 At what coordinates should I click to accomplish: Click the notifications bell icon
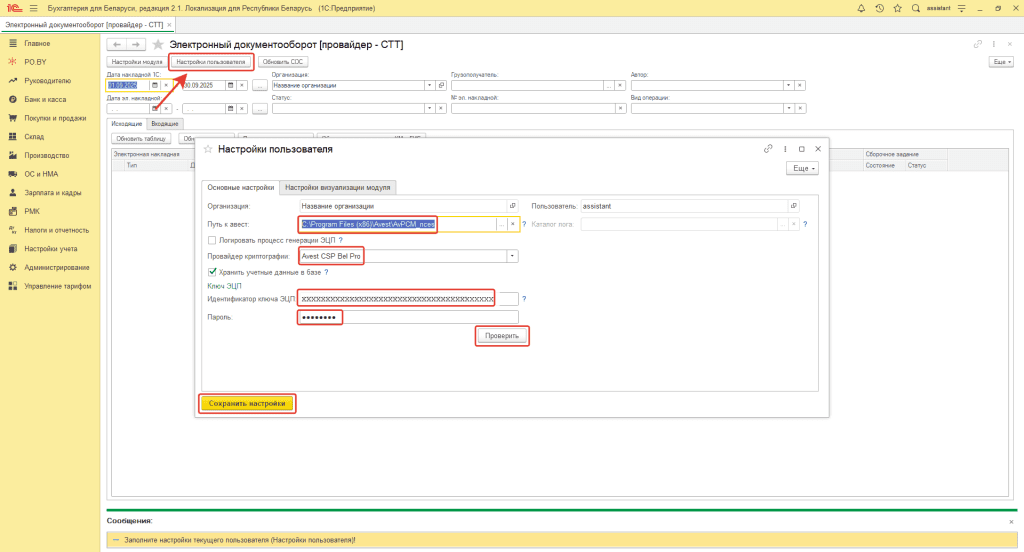(x=863, y=8)
